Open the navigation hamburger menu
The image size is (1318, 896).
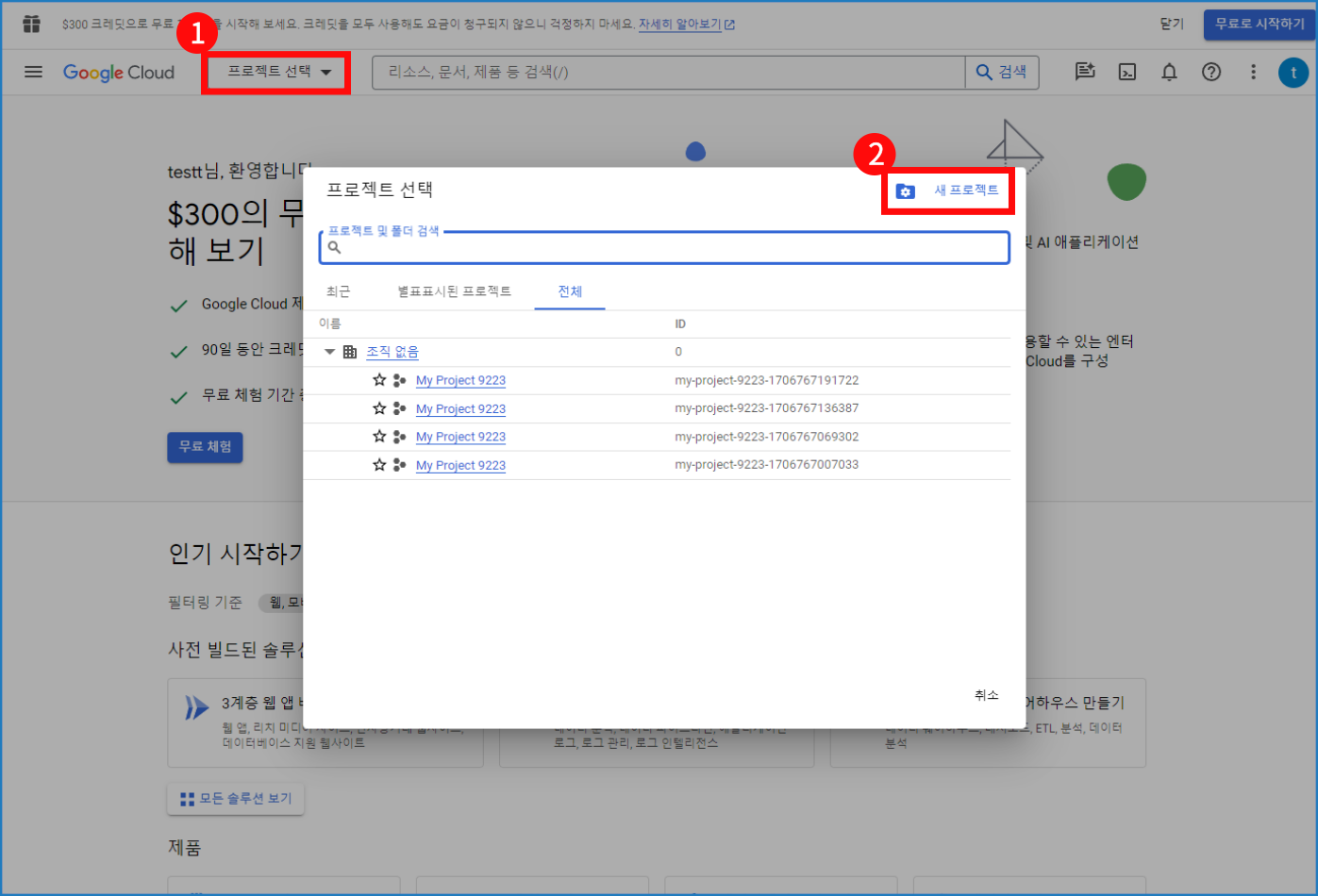33,73
